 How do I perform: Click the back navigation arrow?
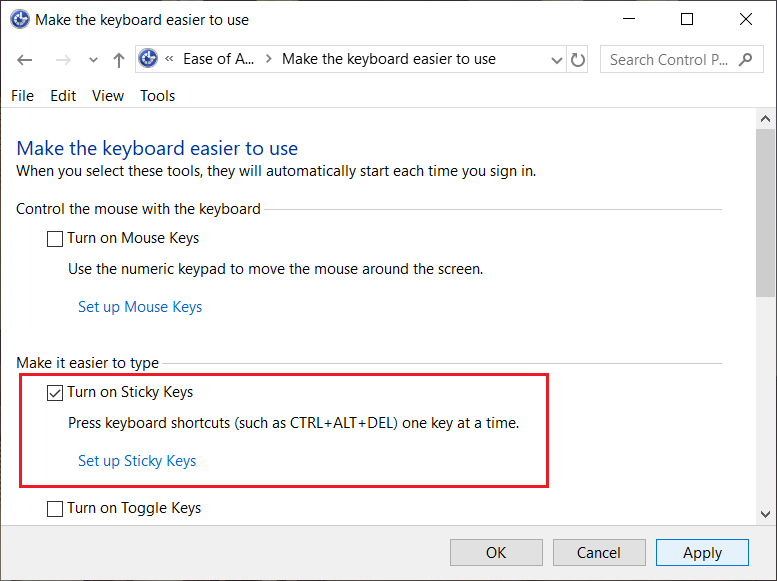[25, 60]
